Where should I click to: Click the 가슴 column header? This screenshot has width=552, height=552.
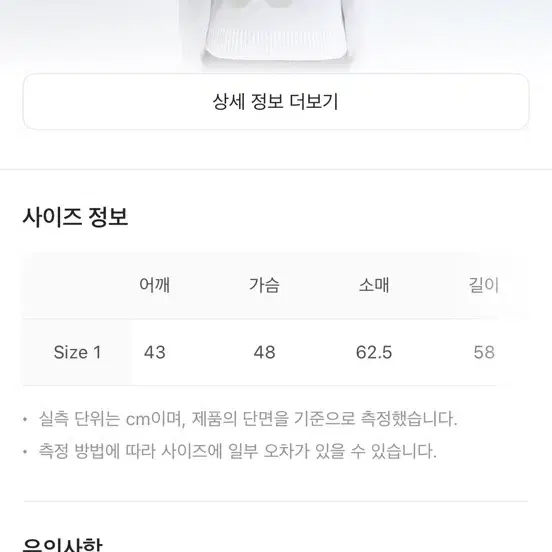(x=264, y=285)
